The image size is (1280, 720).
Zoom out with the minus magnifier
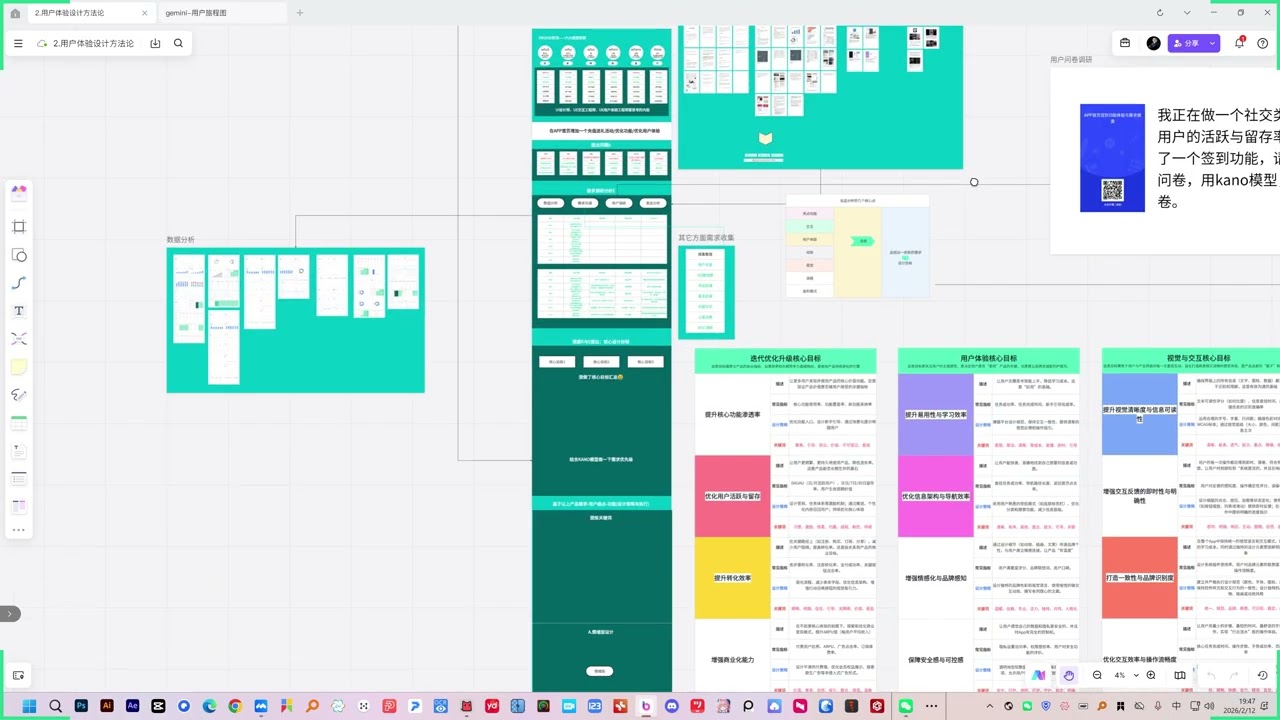click(1097, 675)
